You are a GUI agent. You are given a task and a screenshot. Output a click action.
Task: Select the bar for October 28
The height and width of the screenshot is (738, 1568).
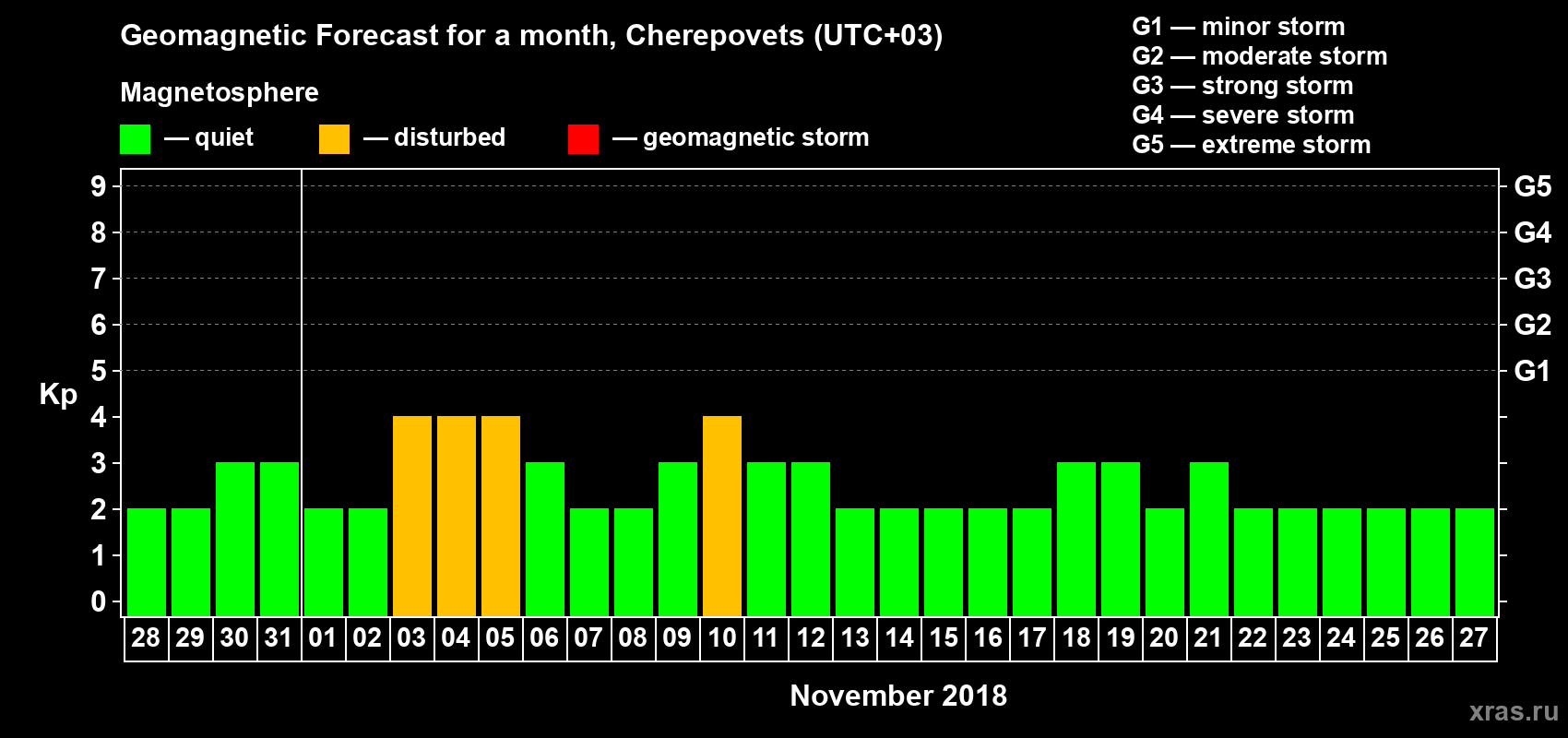click(x=147, y=562)
